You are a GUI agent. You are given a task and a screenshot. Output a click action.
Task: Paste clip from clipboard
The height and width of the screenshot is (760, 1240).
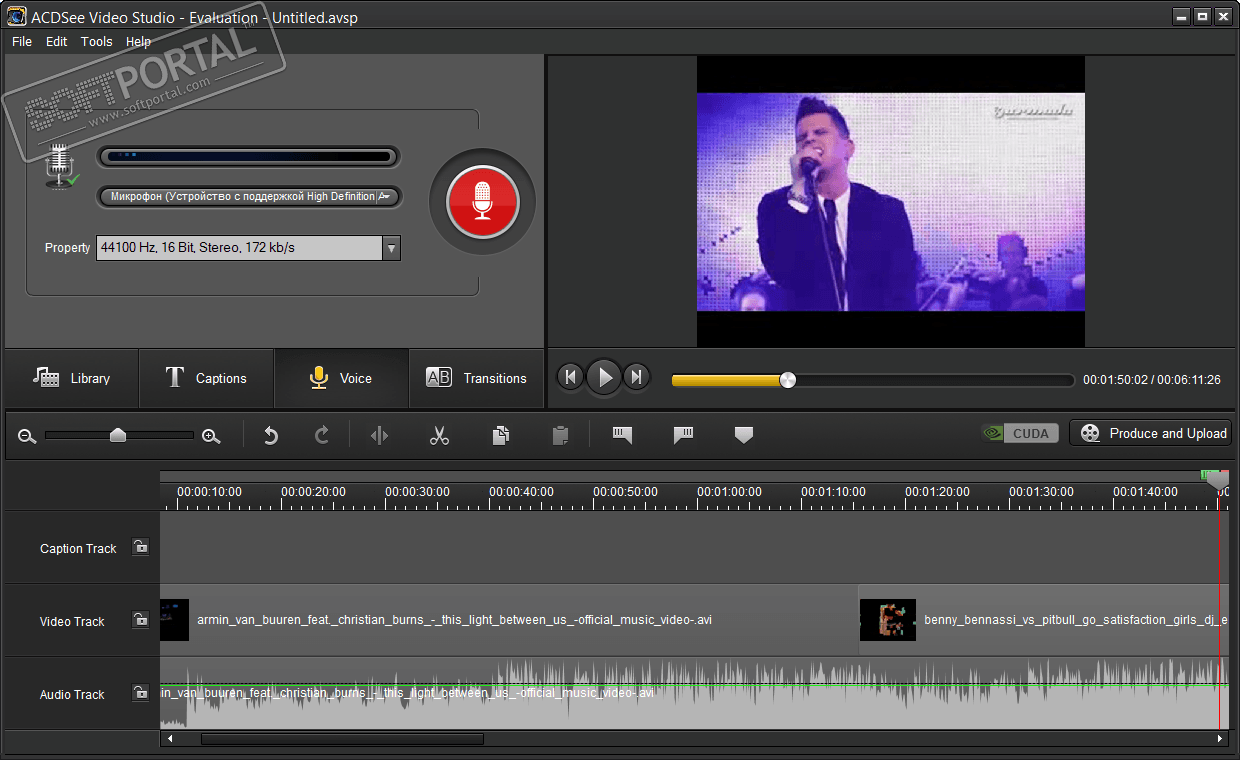click(x=560, y=435)
